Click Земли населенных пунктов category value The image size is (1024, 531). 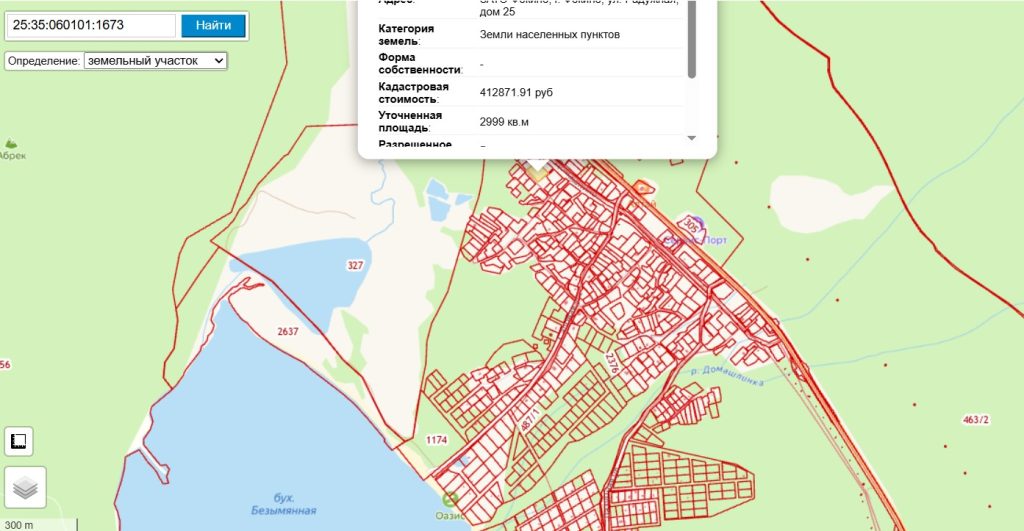(x=550, y=35)
